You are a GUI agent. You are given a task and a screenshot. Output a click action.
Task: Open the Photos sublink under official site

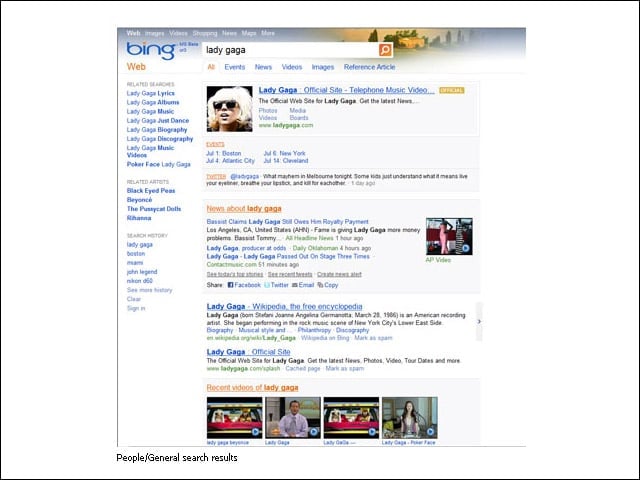(268, 111)
